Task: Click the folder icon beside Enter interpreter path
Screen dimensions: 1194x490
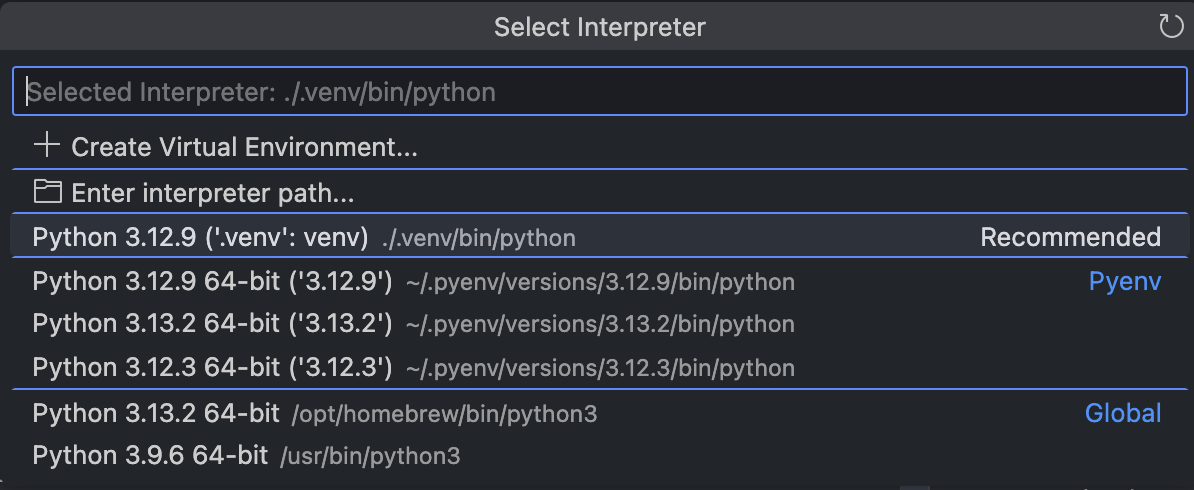Action: (x=47, y=192)
